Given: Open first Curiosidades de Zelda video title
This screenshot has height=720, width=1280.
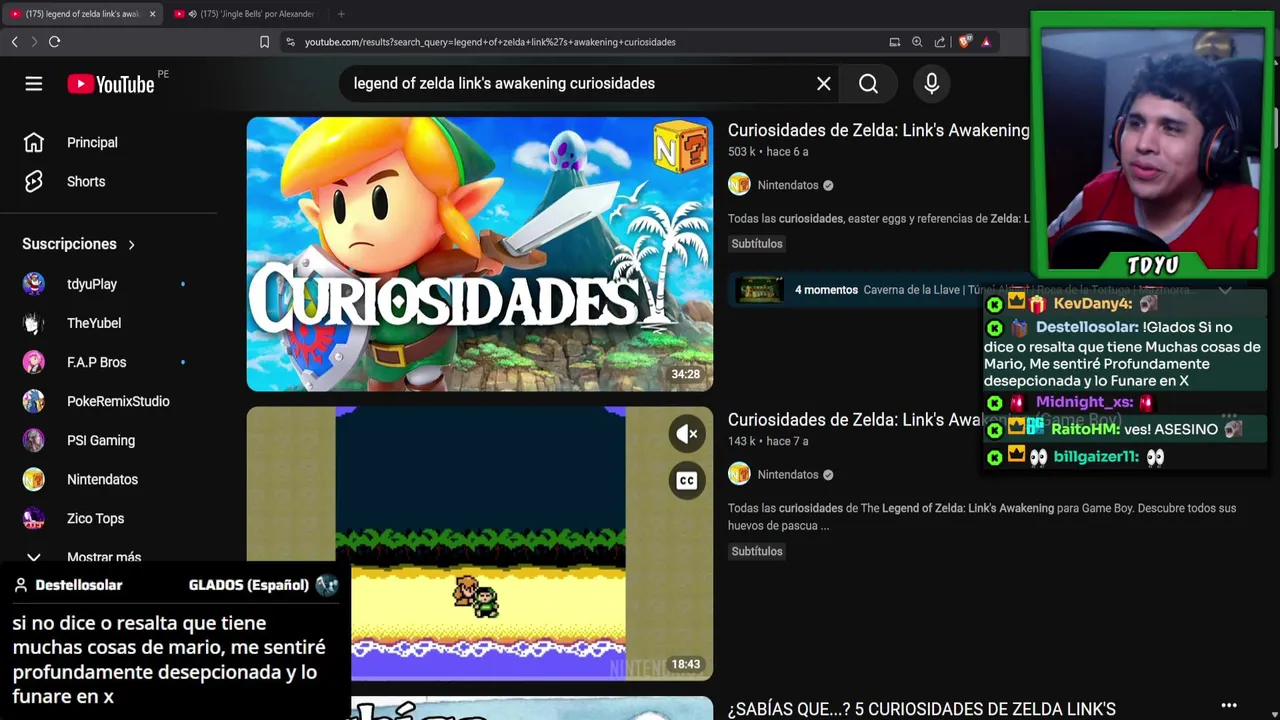Looking at the screenshot, I should pyautogui.click(x=878, y=131).
